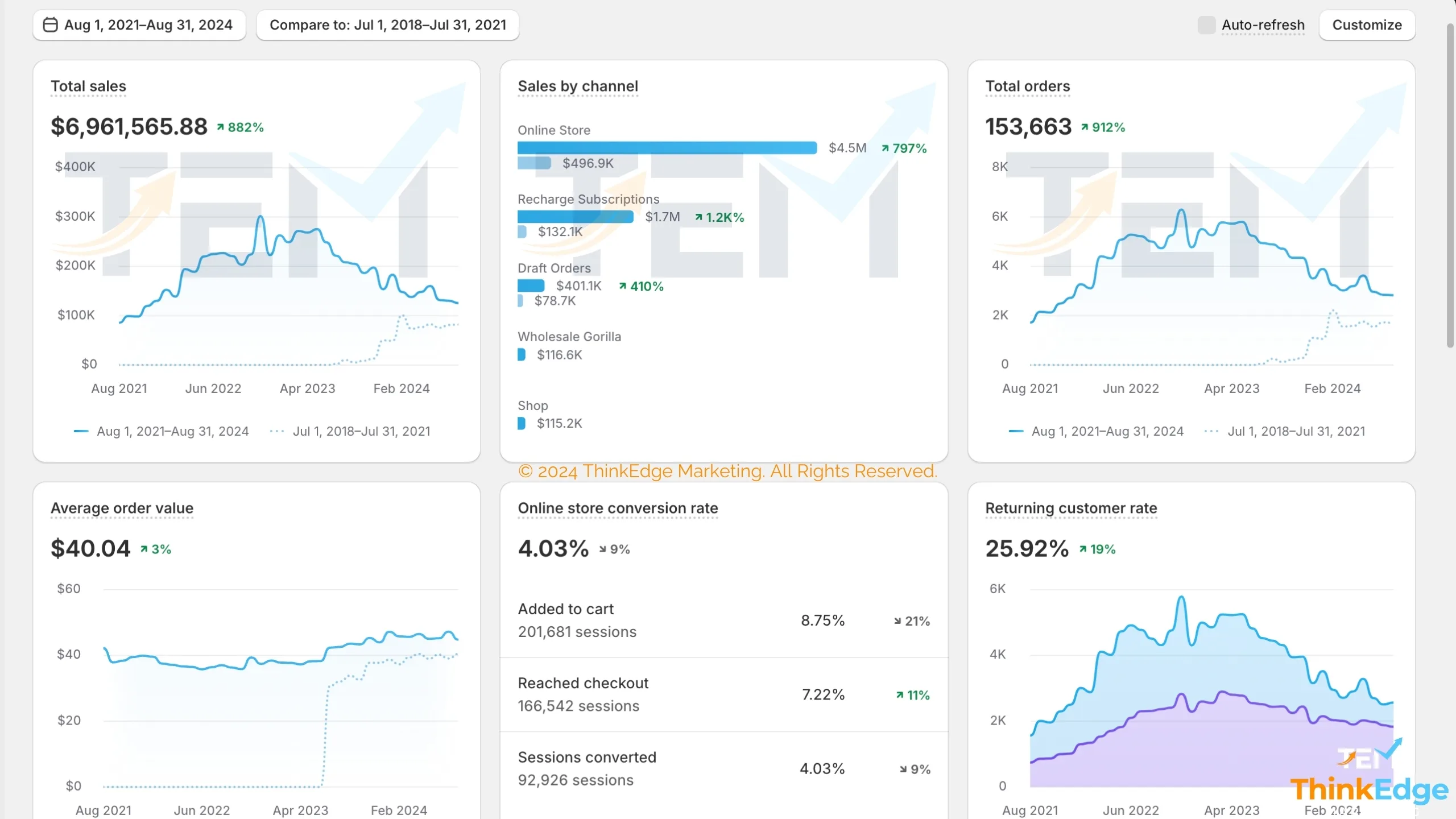Click the calendar icon next to the date range
Viewport: 1456px width, 819px height.
tap(50, 24)
